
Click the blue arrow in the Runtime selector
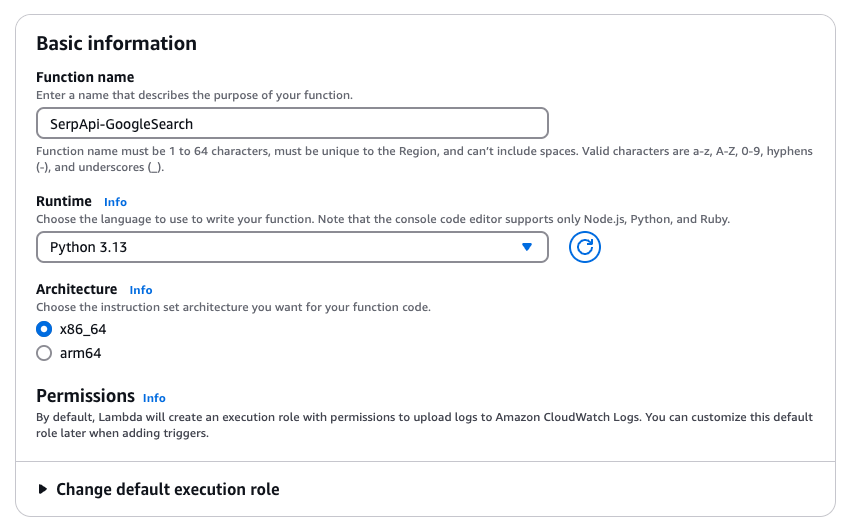[527, 247]
